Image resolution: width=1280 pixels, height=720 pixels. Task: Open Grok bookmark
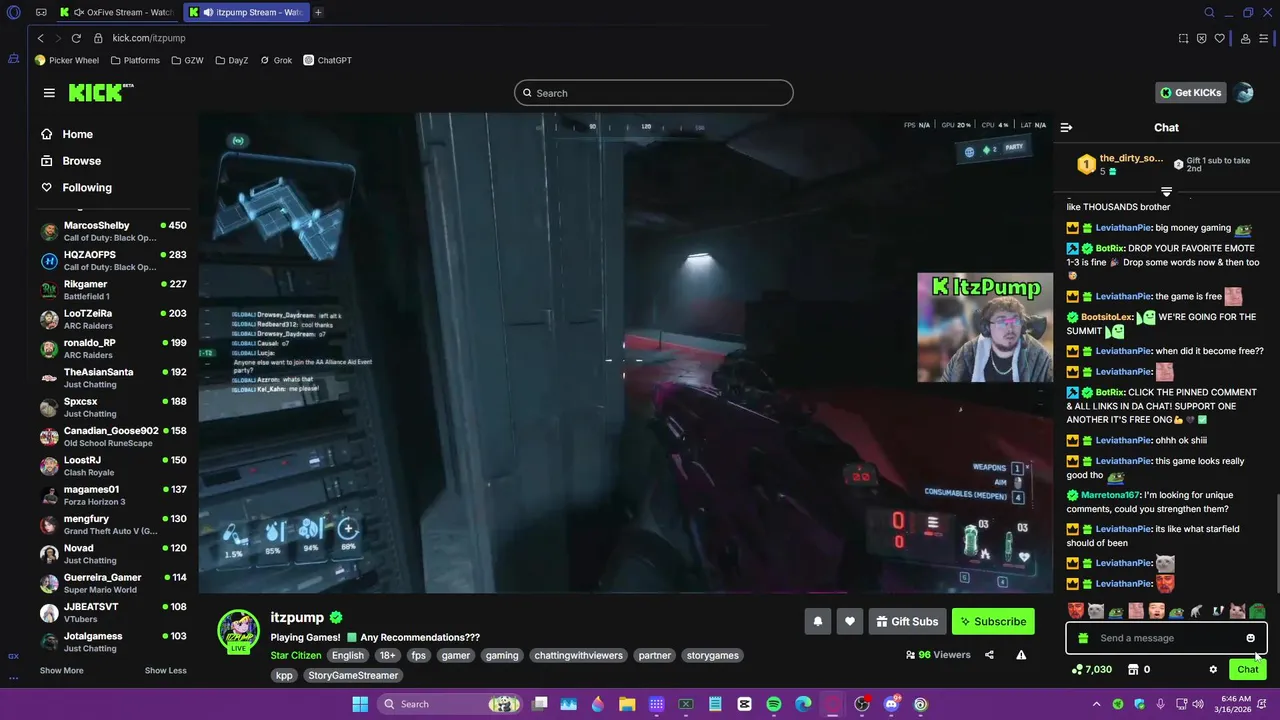(x=276, y=60)
